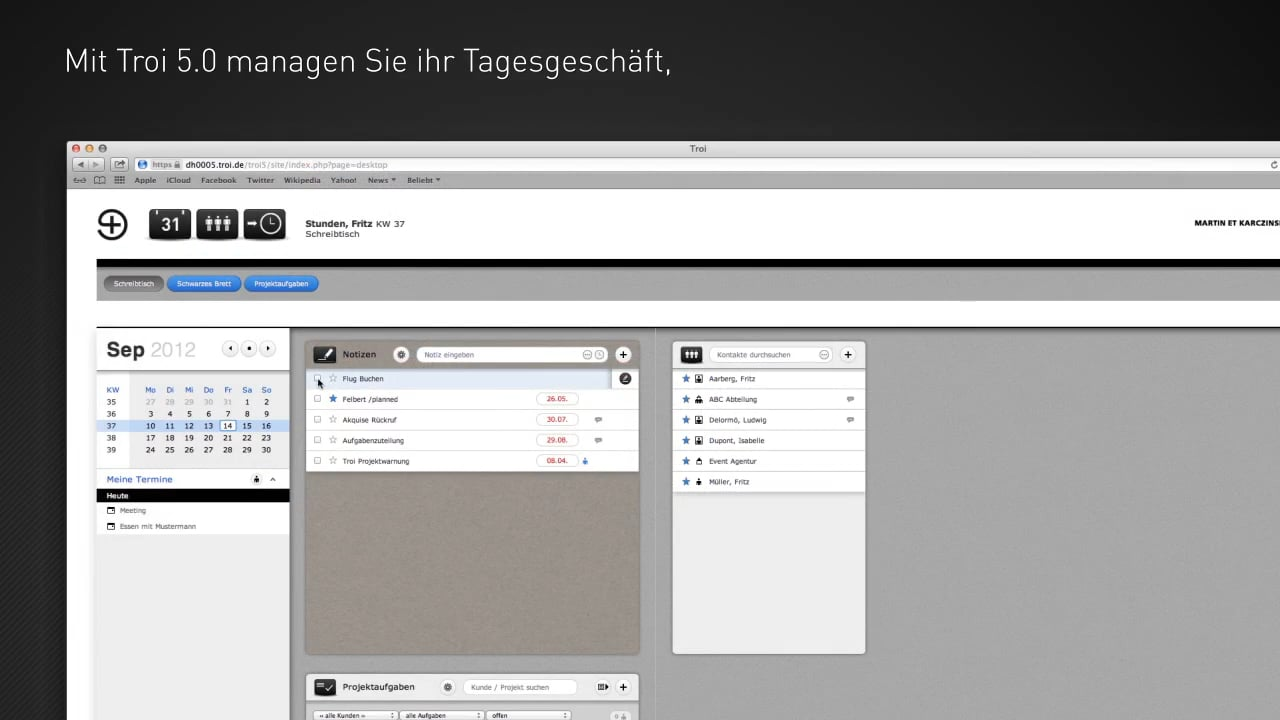This screenshot has height=720, width=1280.
Task: Click the 'Notiz eingeben' input field
Action: [x=500, y=354]
